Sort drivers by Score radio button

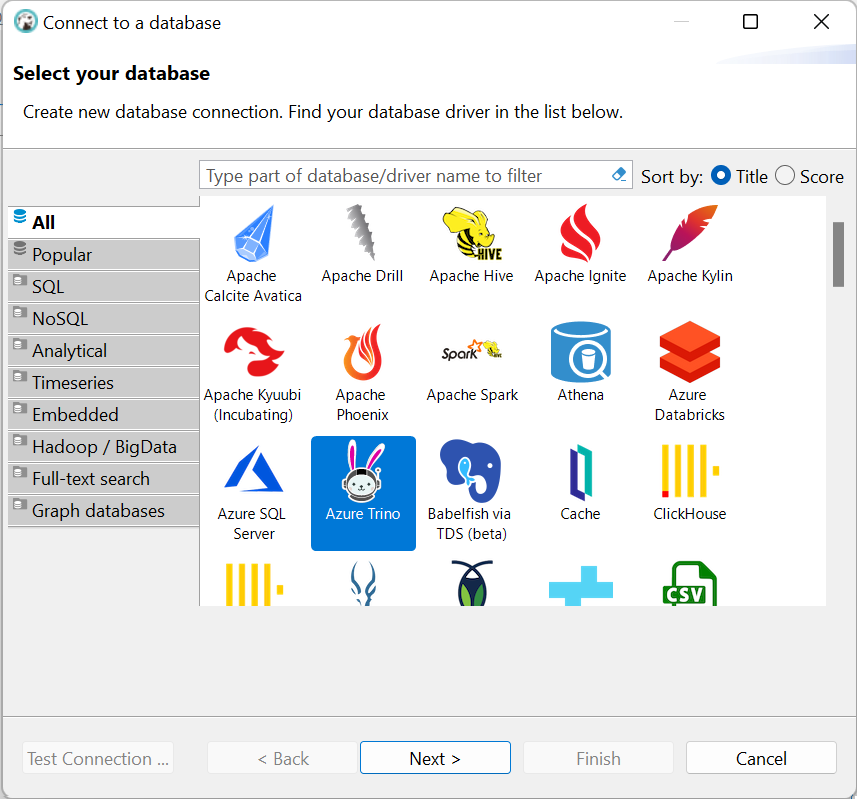[x=785, y=176]
